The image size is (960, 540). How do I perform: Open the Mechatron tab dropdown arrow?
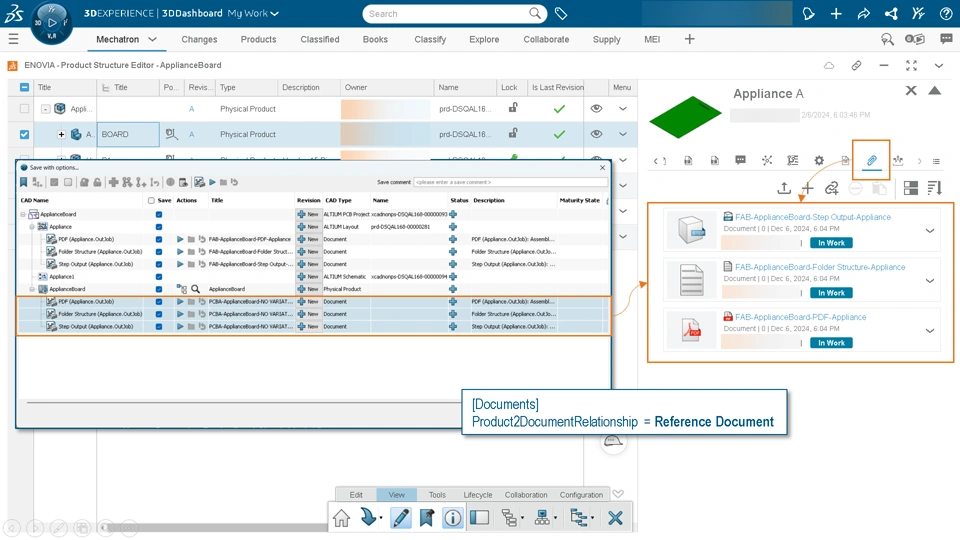click(152, 39)
